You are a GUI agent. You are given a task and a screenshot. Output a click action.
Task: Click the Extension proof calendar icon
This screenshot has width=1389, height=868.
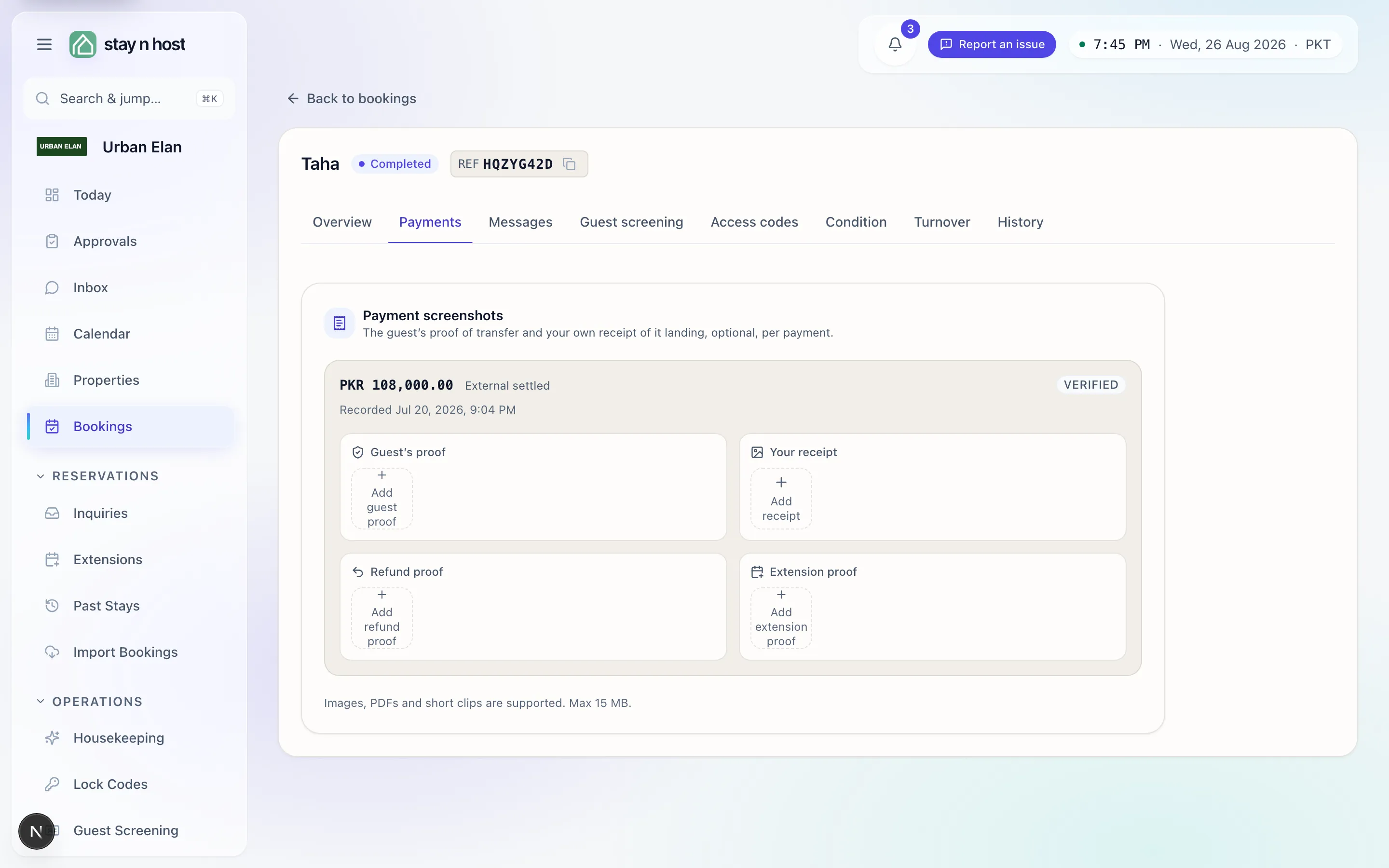click(x=757, y=572)
